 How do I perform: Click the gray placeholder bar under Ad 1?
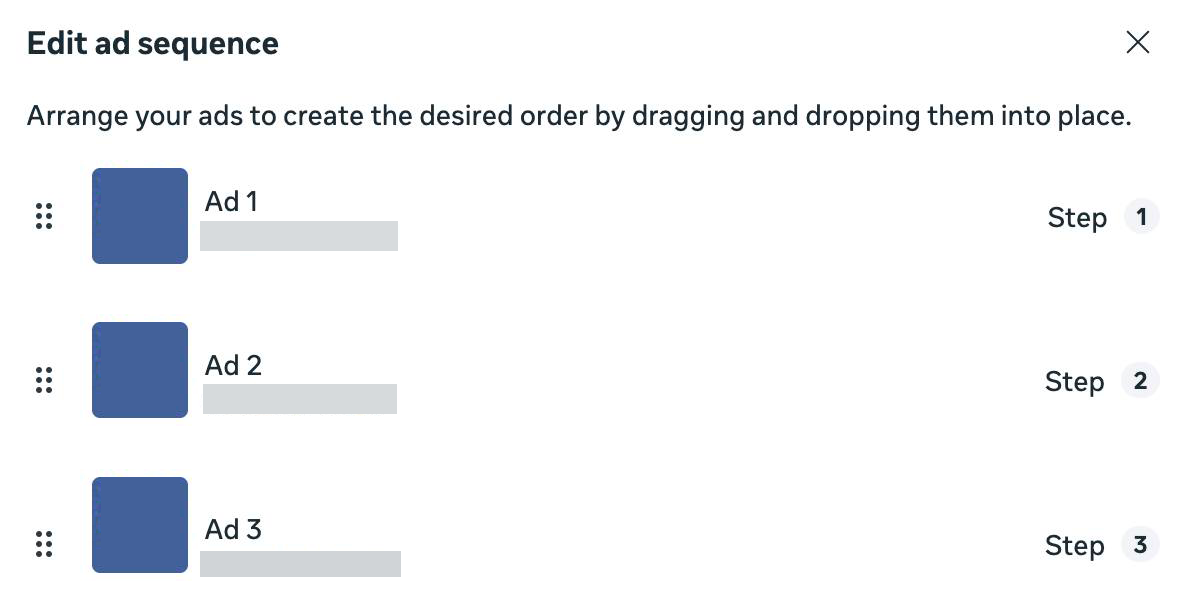point(299,236)
